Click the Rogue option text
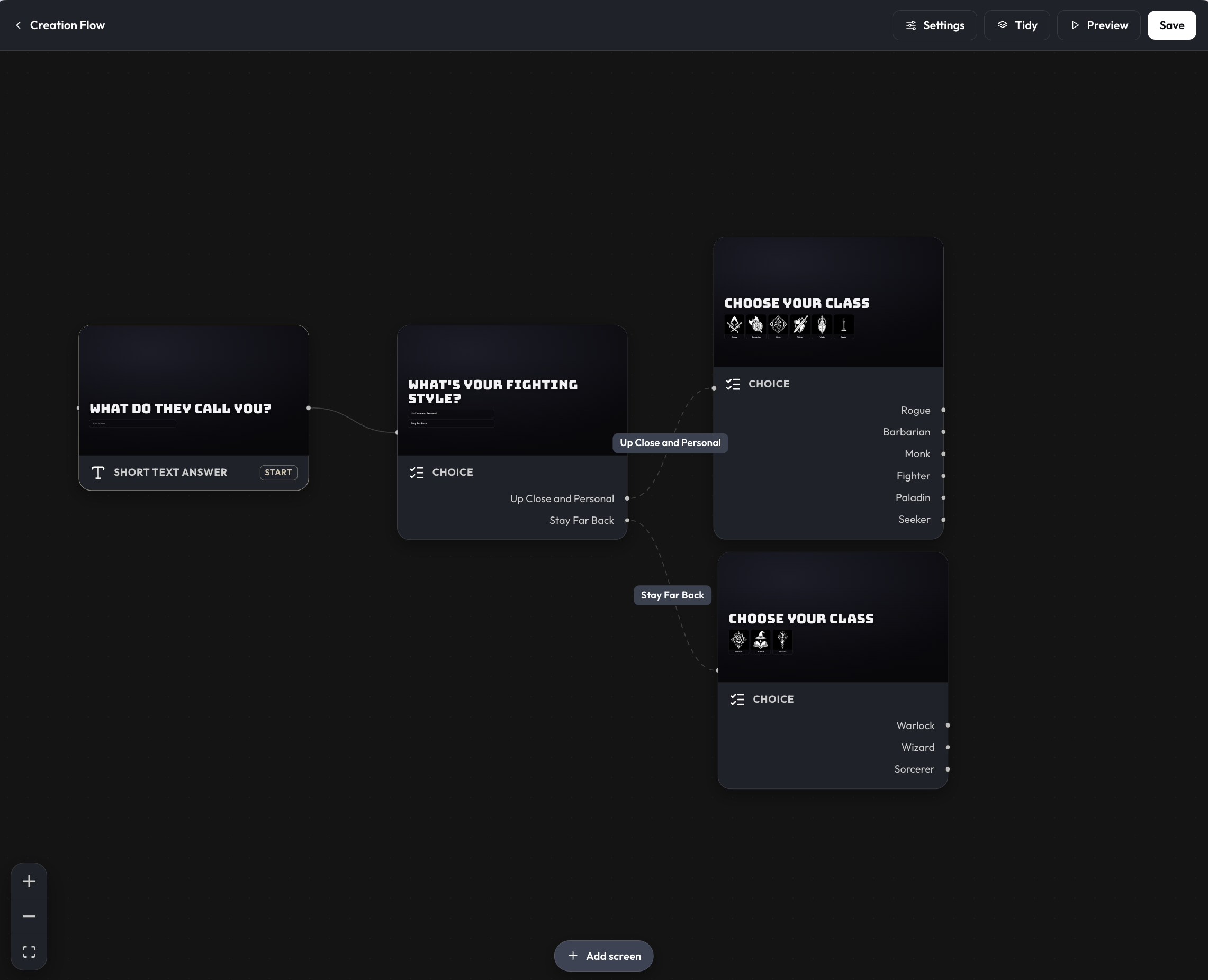The image size is (1208, 980). point(915,411)
